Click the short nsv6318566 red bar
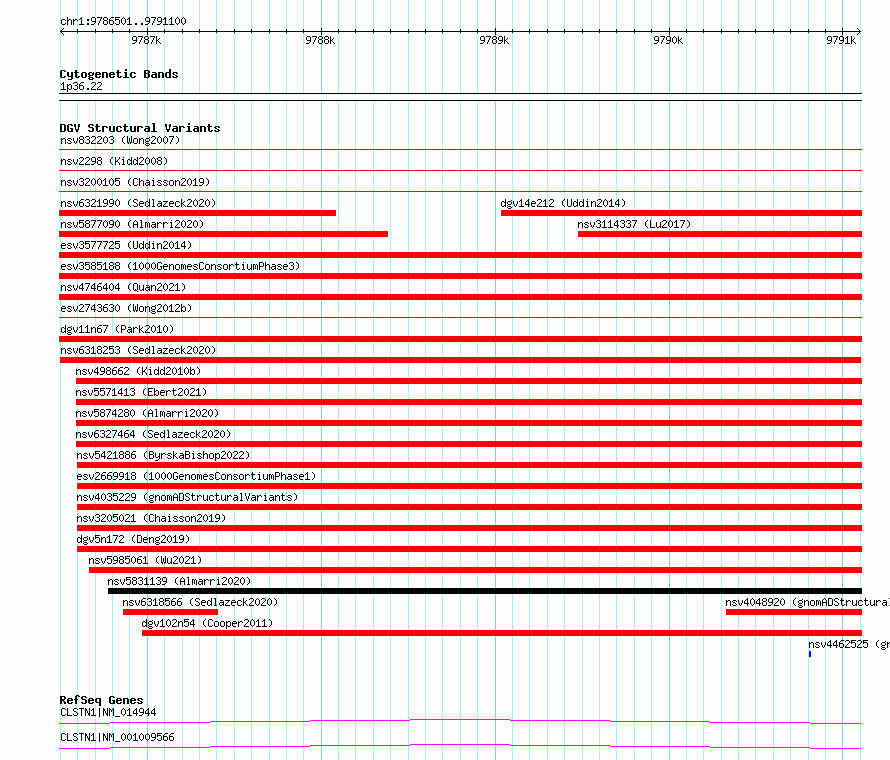This screenshot has height=760, width=890. tap(170, 612)
